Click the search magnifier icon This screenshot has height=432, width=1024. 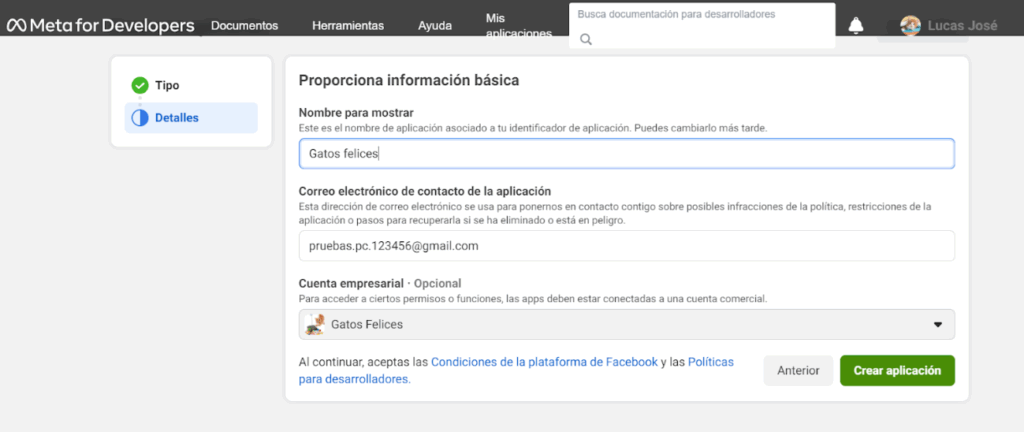click(x=586, y=39)
